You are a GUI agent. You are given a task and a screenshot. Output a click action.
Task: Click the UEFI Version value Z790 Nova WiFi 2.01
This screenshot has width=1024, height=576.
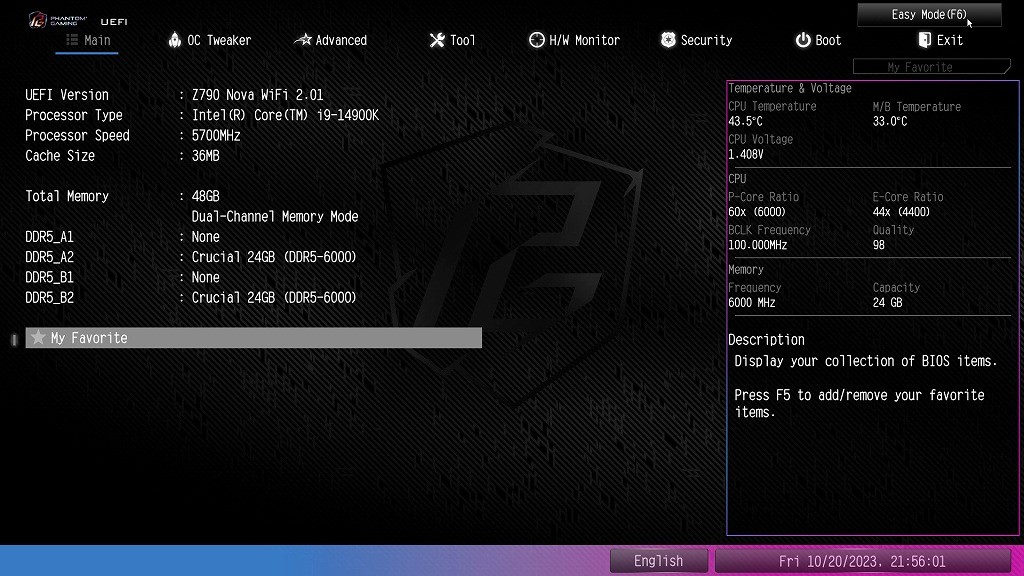click(x=257, y=95)
